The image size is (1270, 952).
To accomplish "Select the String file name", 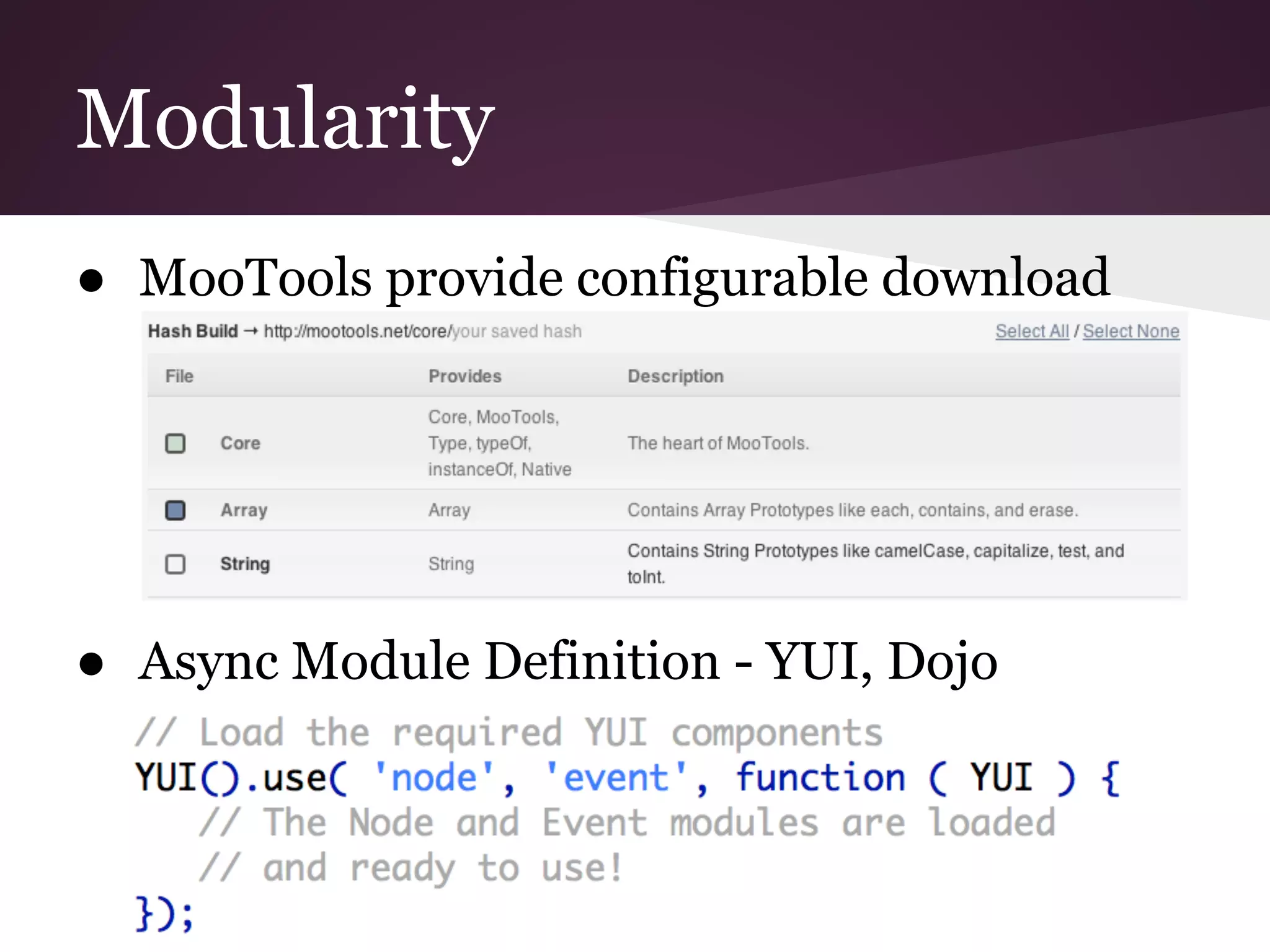I will [245, 565].
